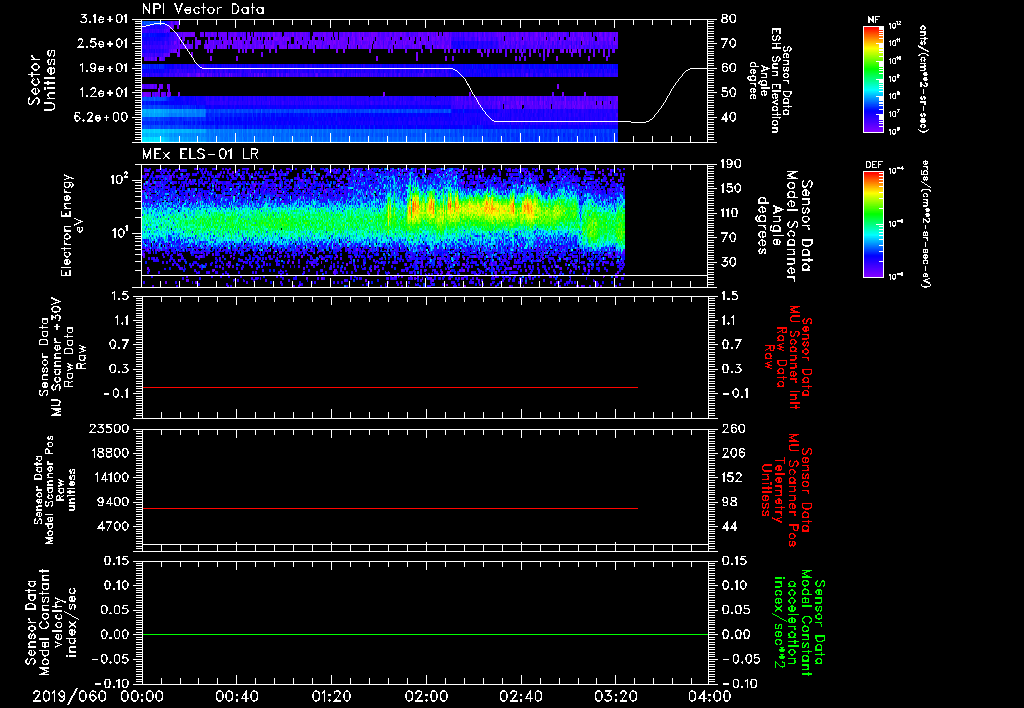Select the red "MU Scanner Int Raw Data" label
1024x708 pixels.
[787, 357]
